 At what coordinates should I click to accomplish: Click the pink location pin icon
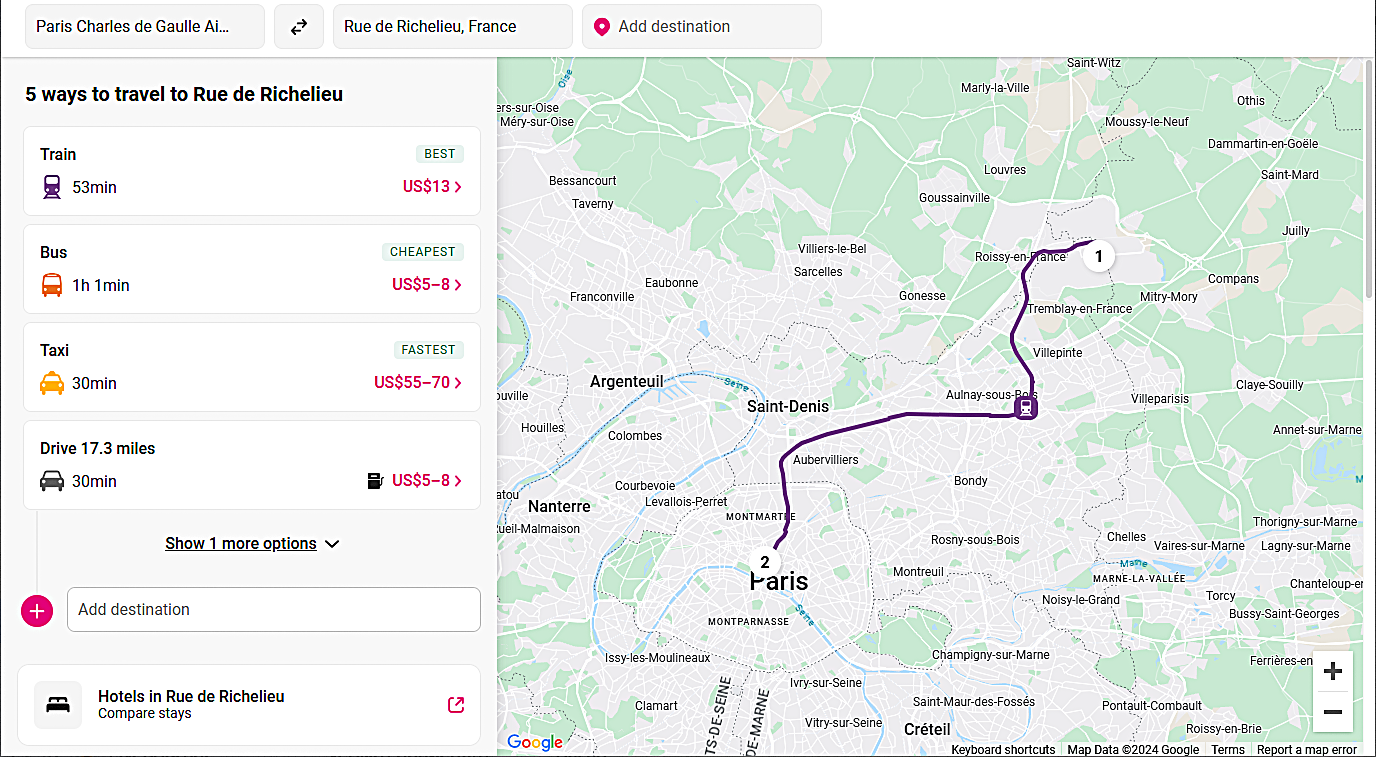(601, 27)
